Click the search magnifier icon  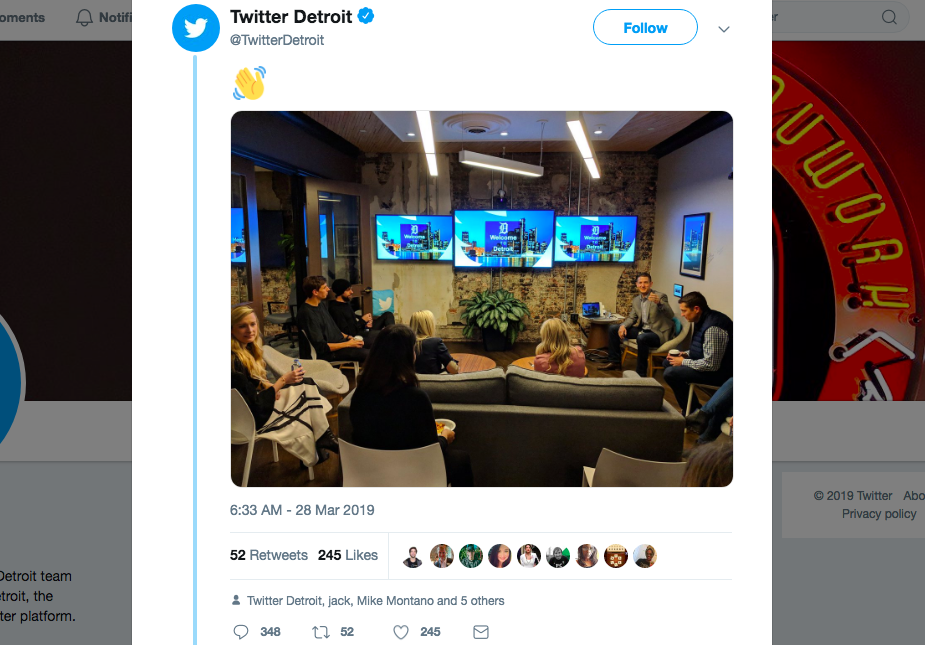(x=888, y=17)
